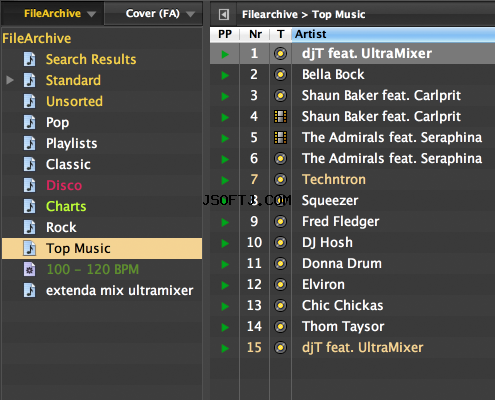Image resolution: width=495 pixels, height=400 pixels.
Task: Click the Pop group music icon
Action: coord(30,122)
